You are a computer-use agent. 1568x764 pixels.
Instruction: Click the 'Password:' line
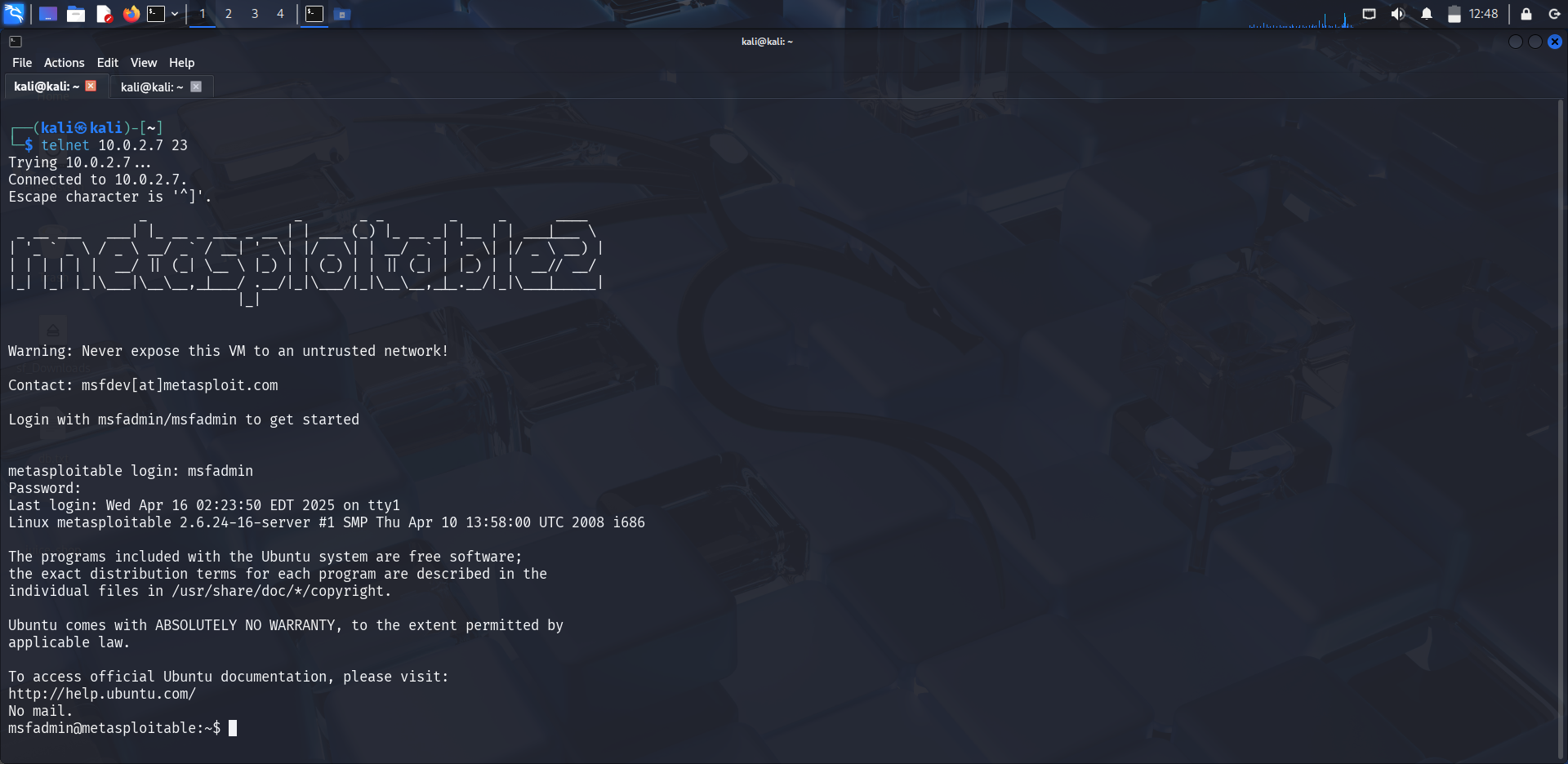pyautogui.click(x=45, y=488)
